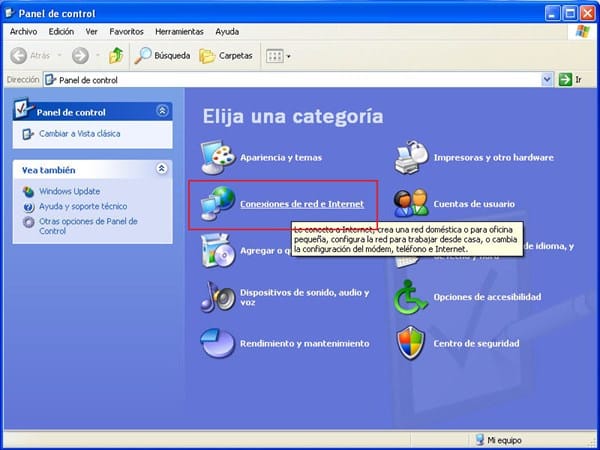The image size is (600, 450).
Task: Click the address bar Panel de control icon
Action: (x=51, y=80)
